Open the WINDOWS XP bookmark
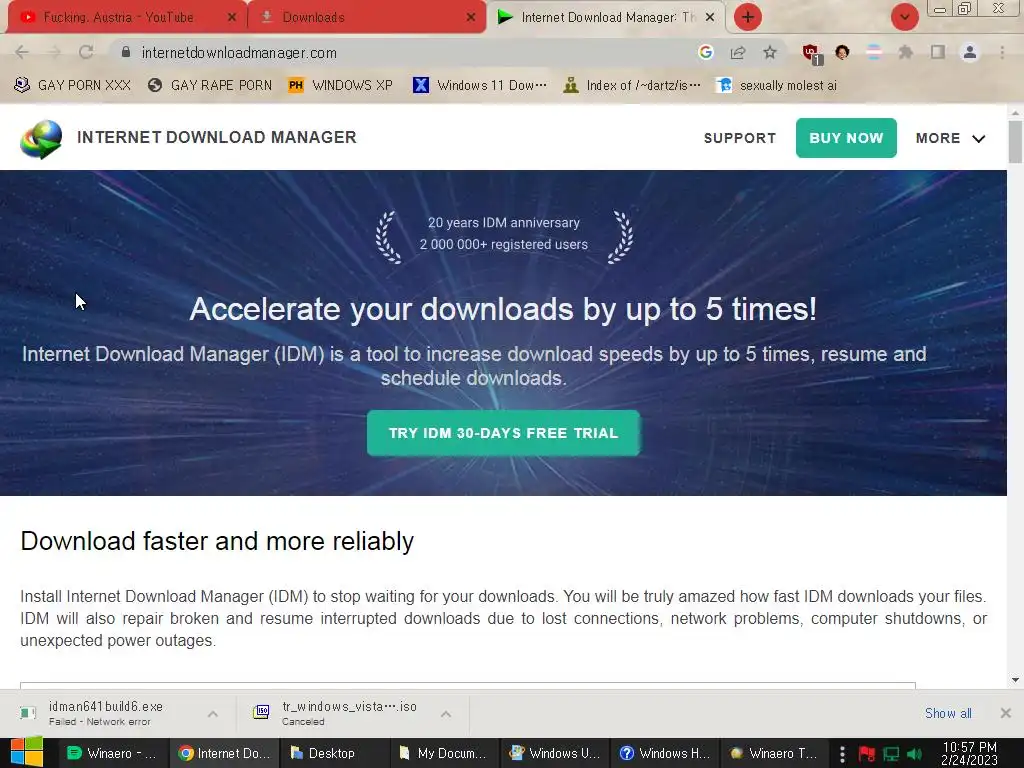The width and height of the screenshot is (1024, 768). pyautogui.click(x=341, y=86)
